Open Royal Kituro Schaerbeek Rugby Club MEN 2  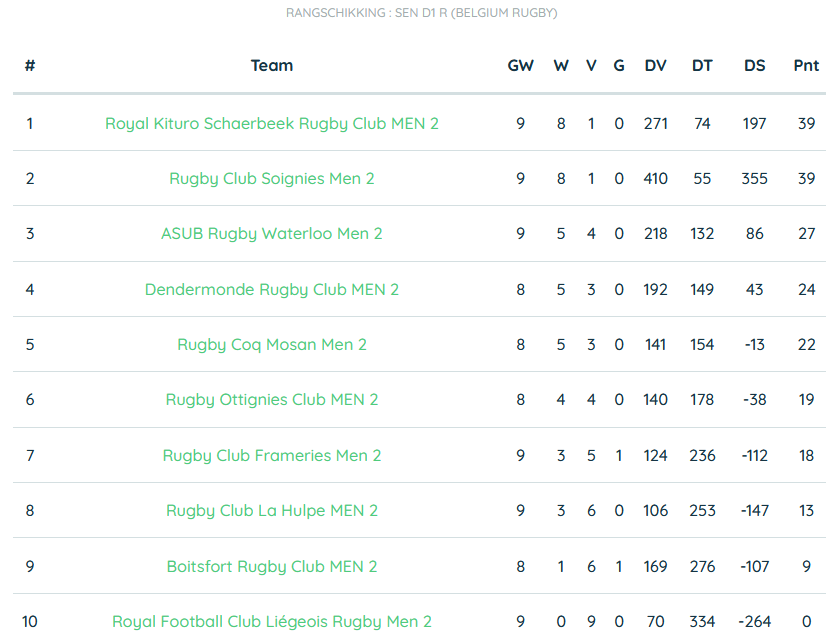pos(272,124)
